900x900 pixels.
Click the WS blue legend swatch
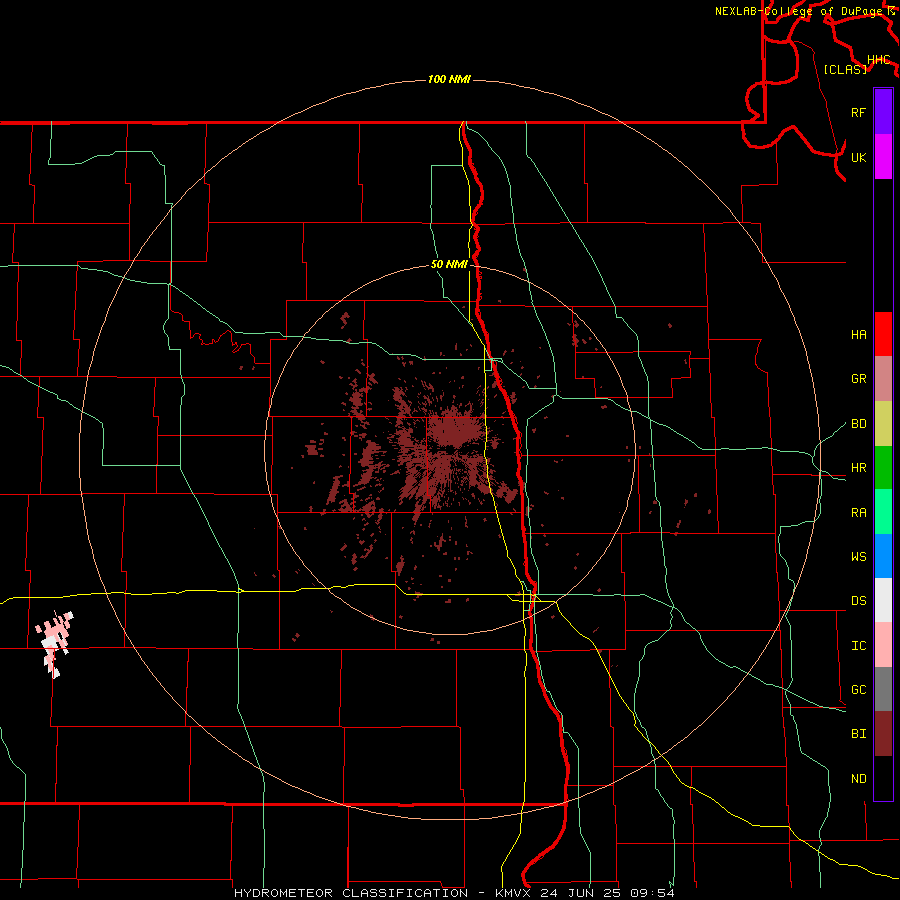click(883, 556)
